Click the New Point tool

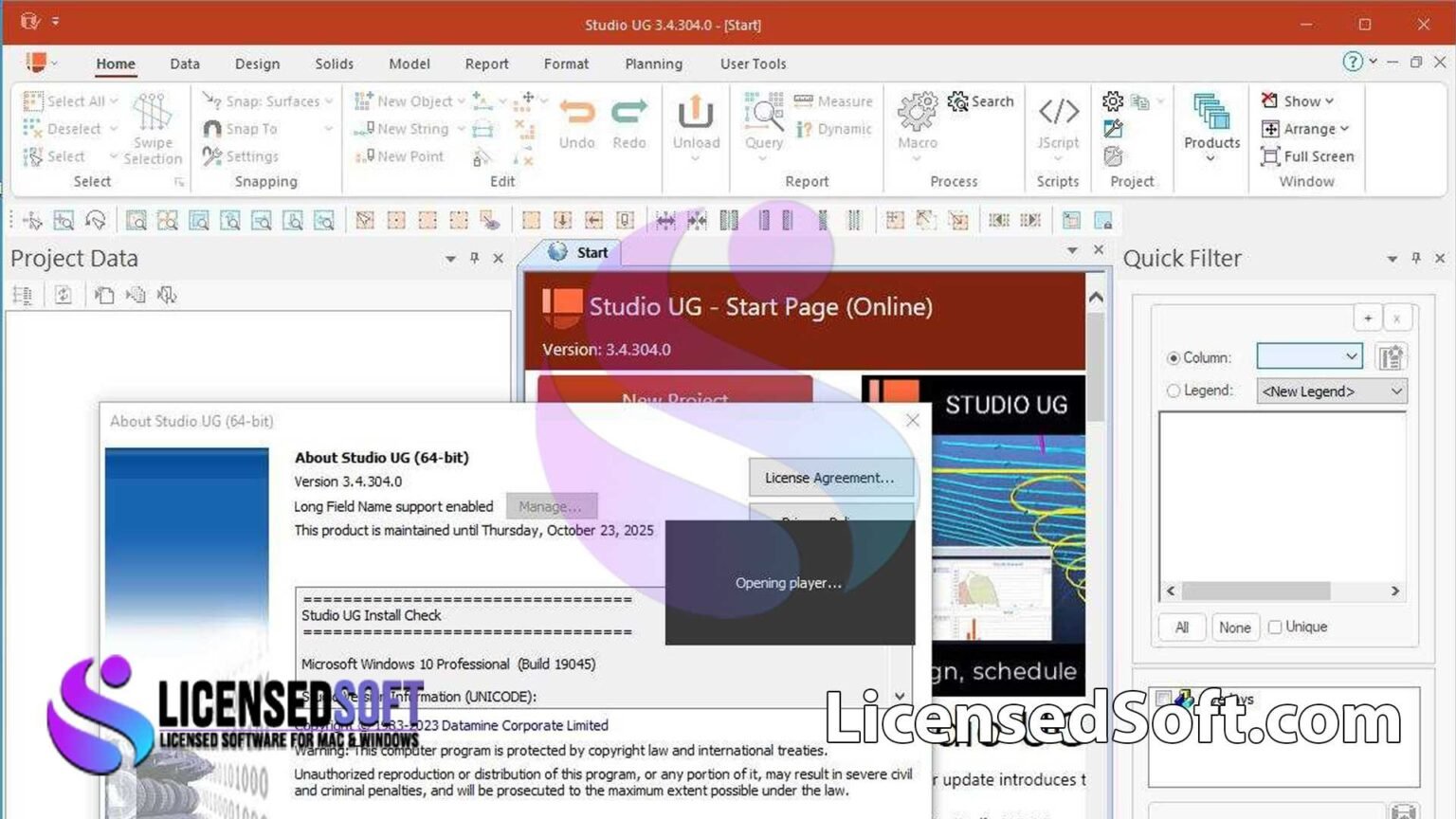(398, 156)
